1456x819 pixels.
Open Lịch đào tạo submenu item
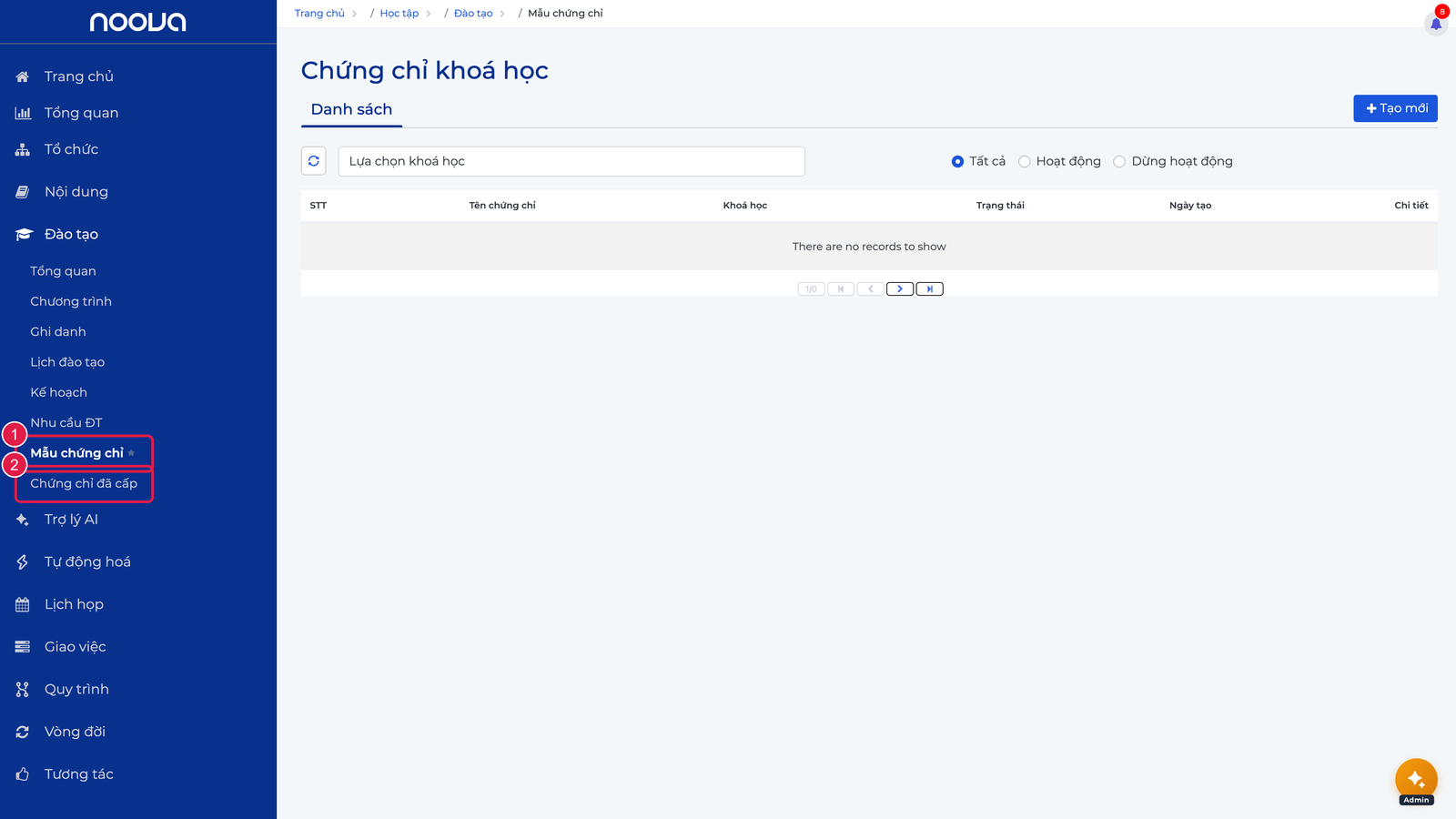click(x=67, y=362)
